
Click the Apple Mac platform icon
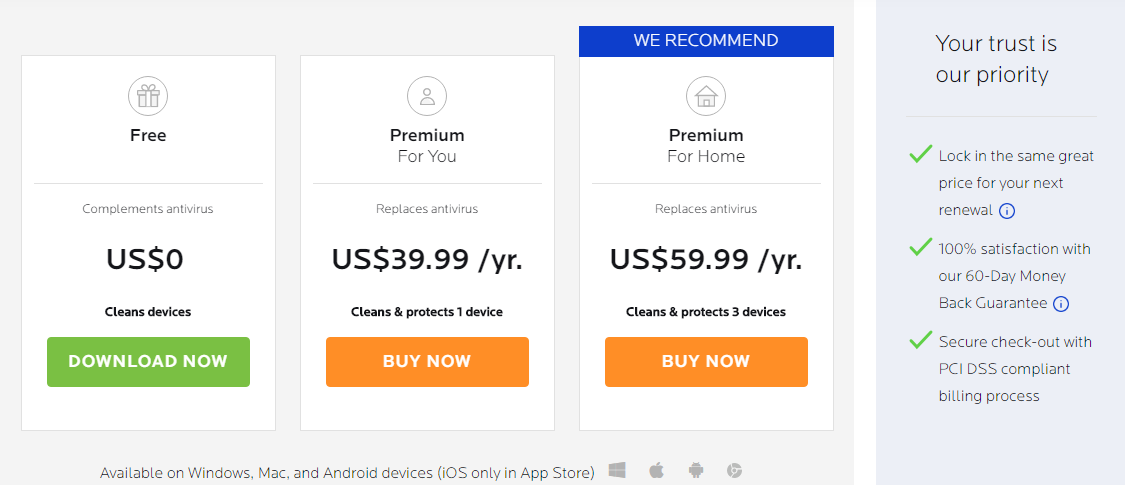tap(657, 470)
